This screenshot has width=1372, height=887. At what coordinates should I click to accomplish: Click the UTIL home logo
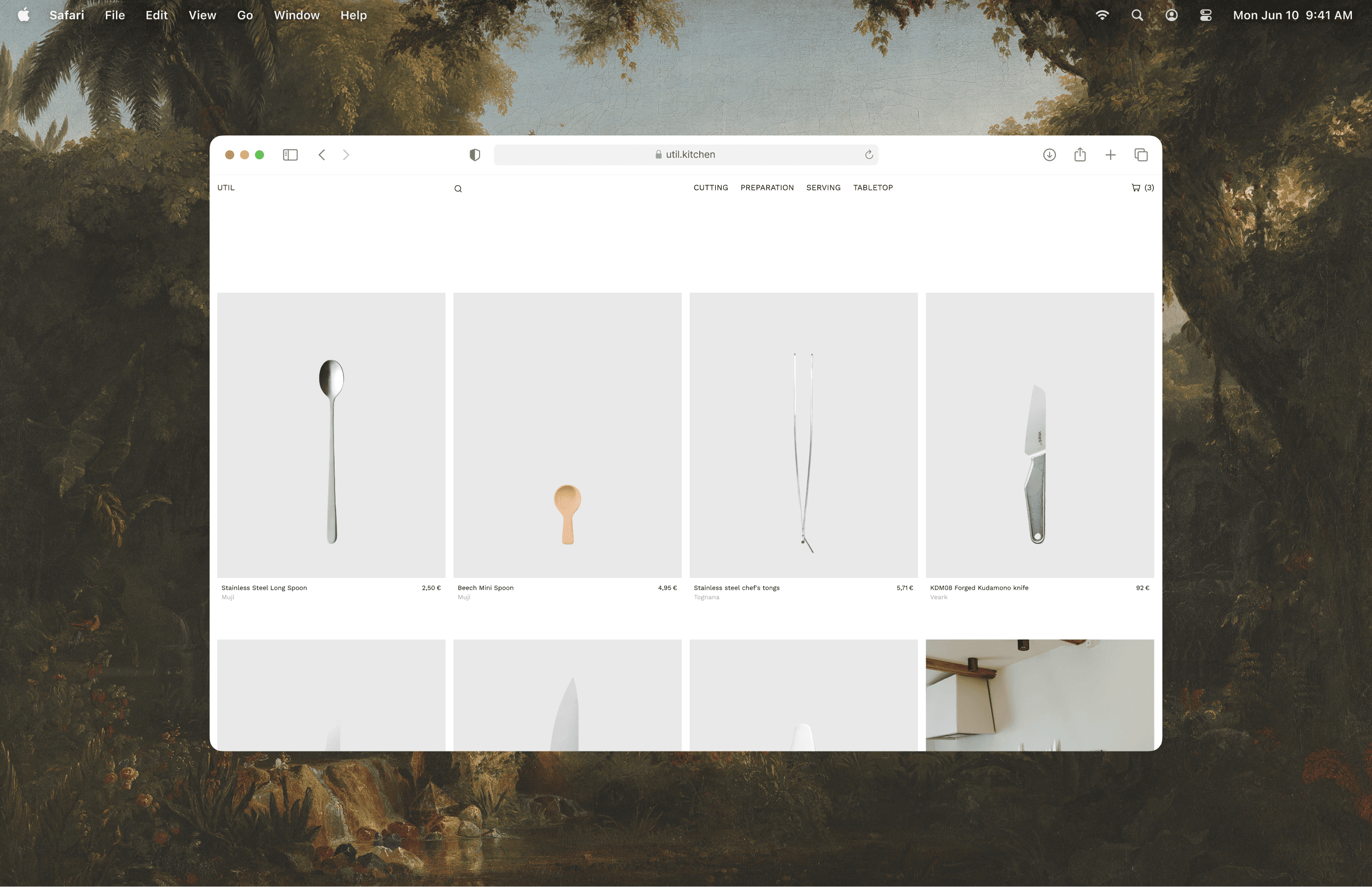coord(226,188)
